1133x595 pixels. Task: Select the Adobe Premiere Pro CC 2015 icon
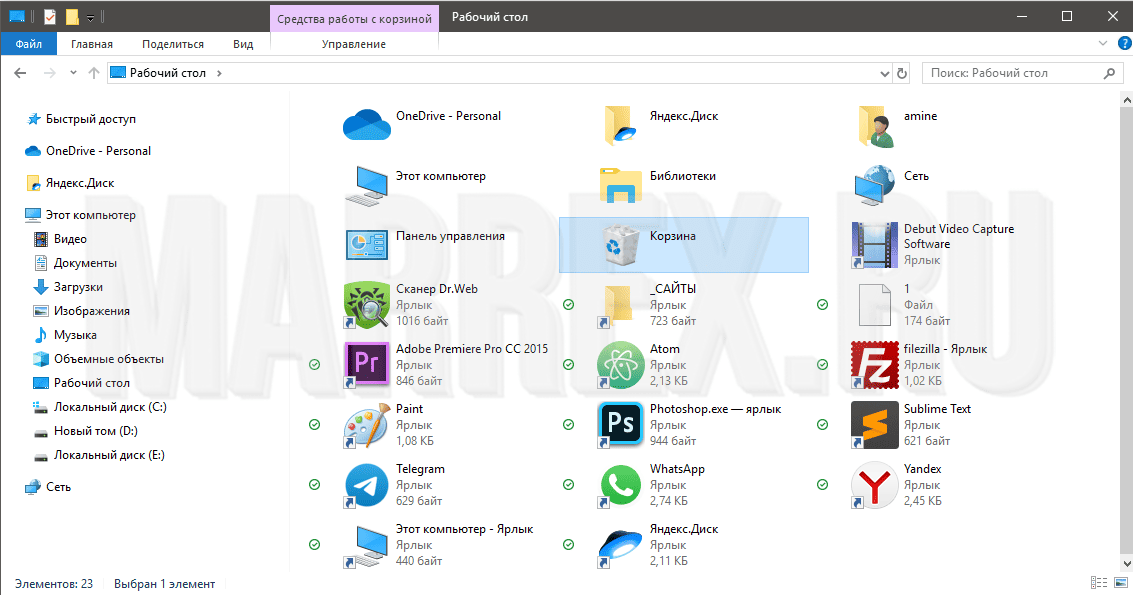(367, 365)
